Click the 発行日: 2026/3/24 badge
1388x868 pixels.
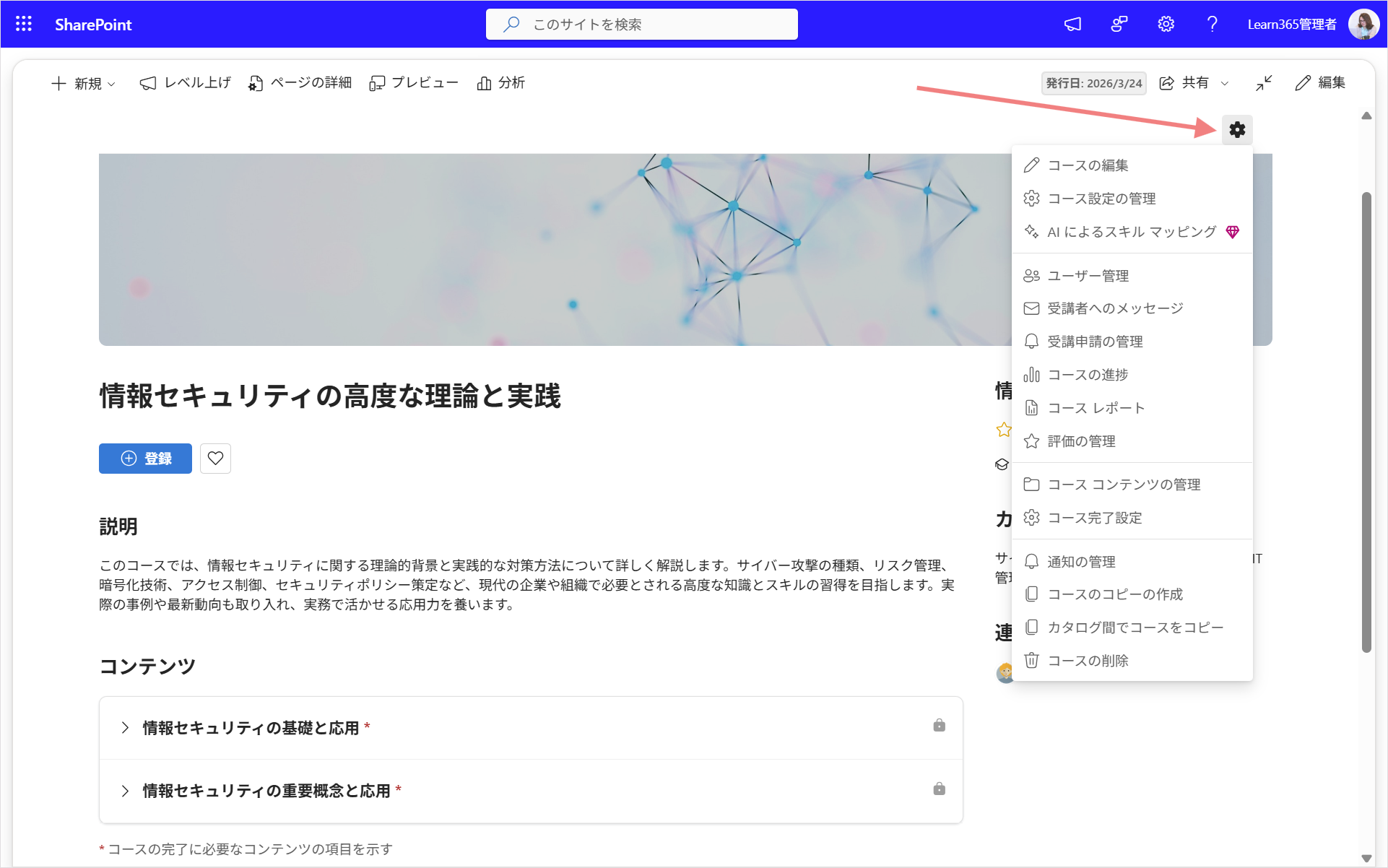(1093, 83)
